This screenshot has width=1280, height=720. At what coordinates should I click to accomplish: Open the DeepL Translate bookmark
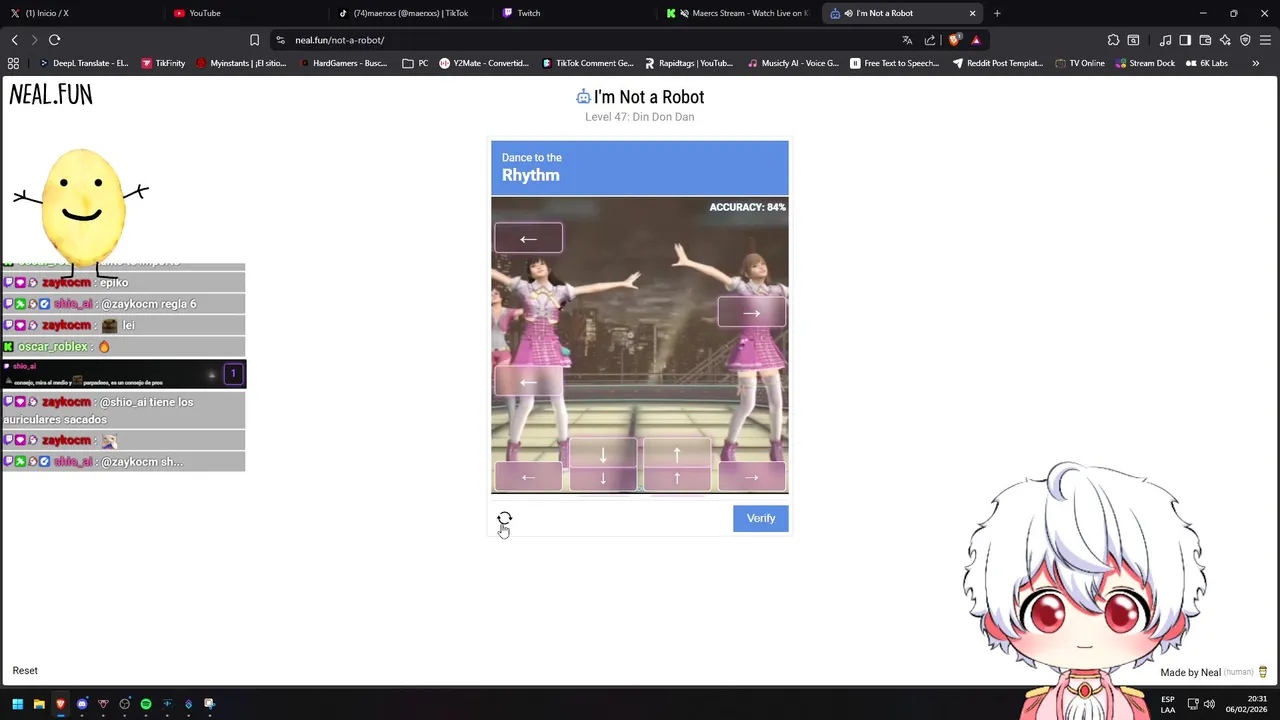(83, 63)
